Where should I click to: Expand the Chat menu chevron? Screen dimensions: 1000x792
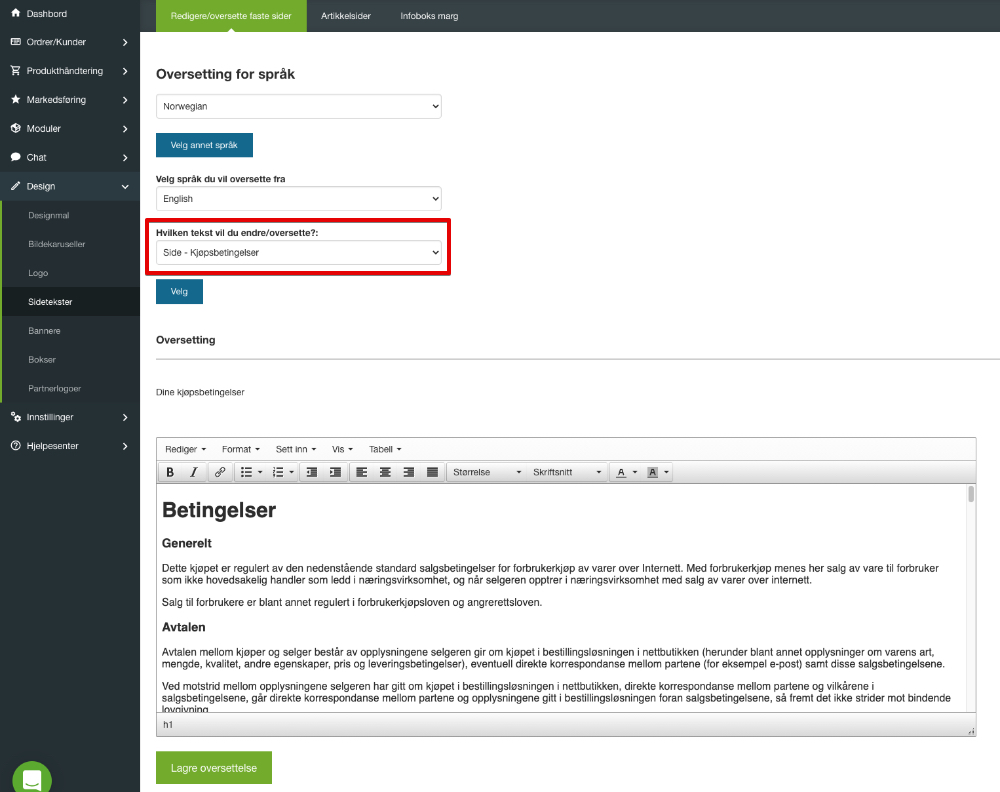click(x=125, y=158)
